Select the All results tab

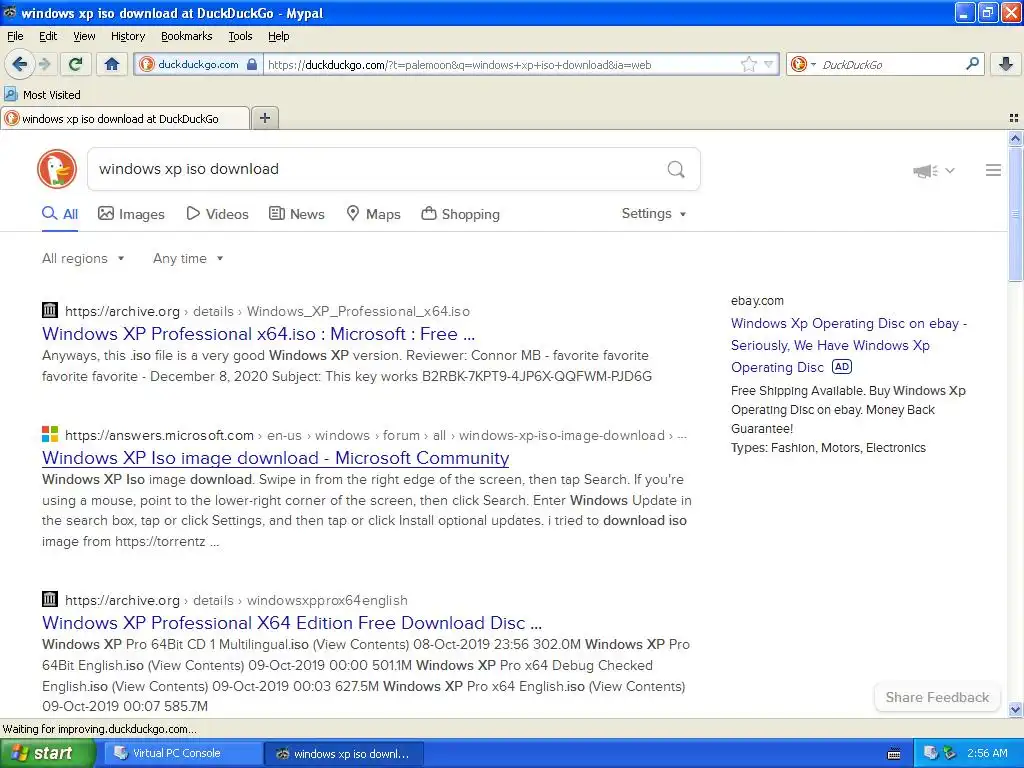pos(60,214)
